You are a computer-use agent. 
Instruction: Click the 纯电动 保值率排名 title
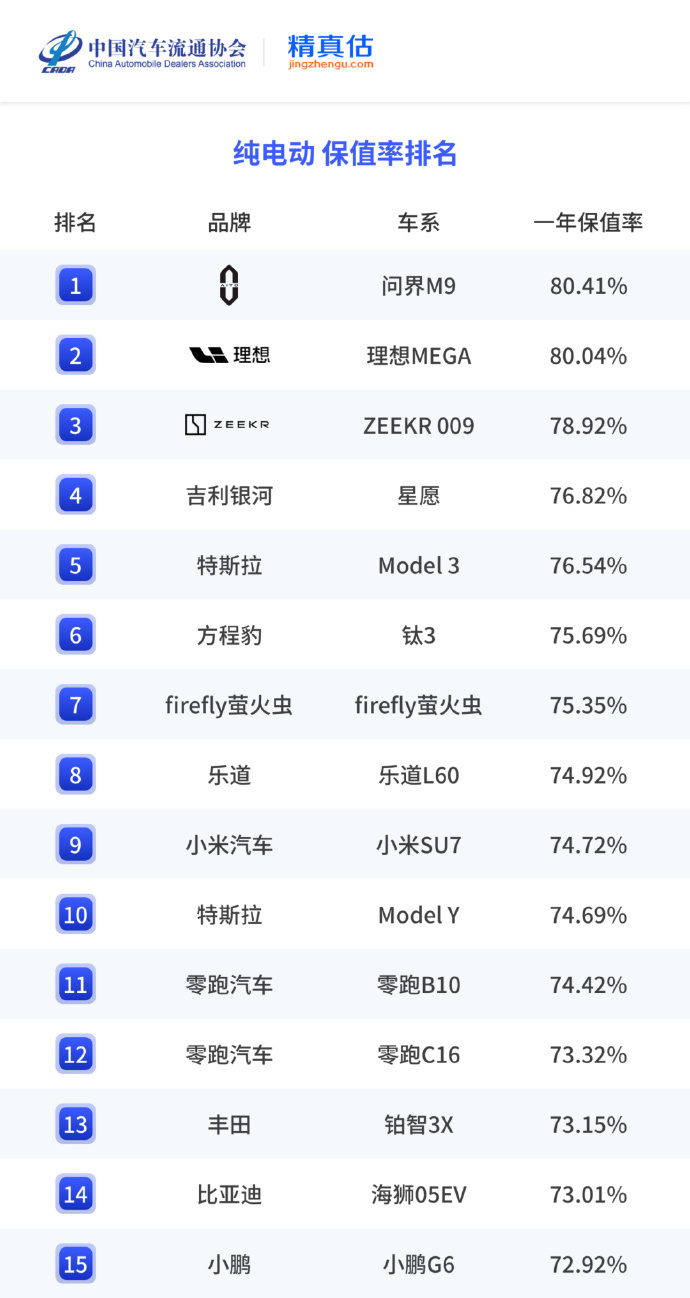point(345,153)
